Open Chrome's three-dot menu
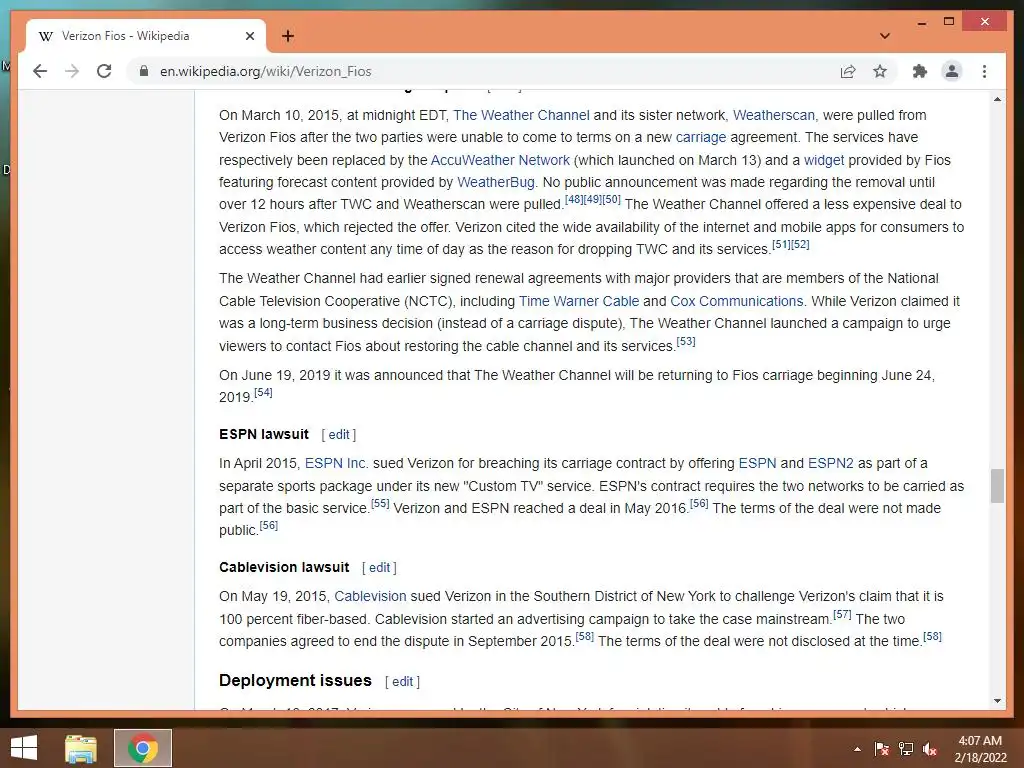 coord(984,71)
